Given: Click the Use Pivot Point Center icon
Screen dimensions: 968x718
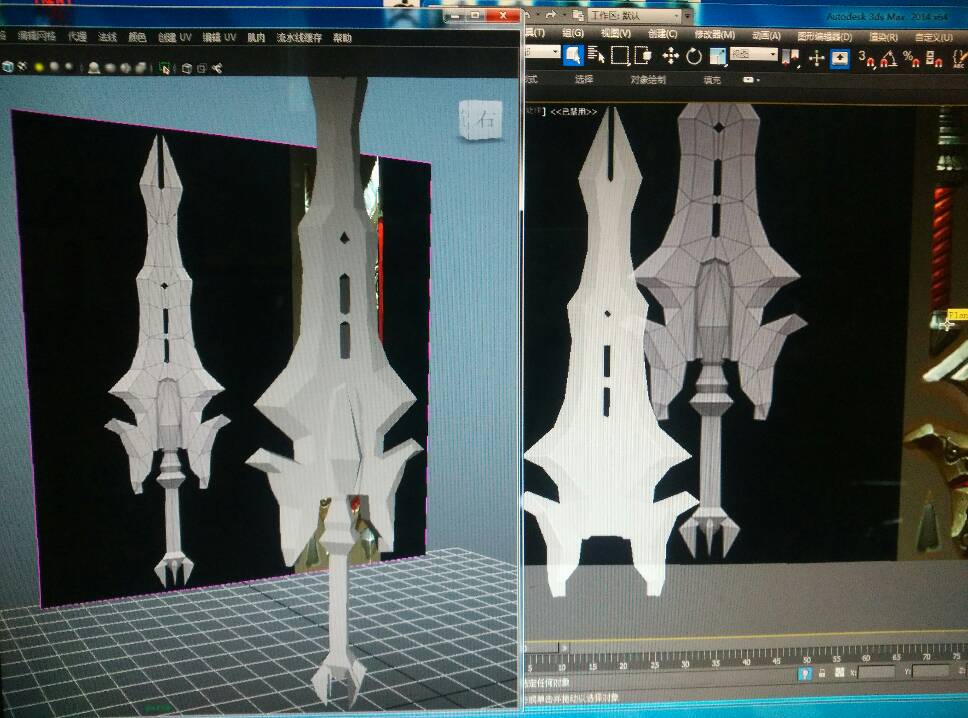Looking at the screenshot, I should [x=790, y=58].
